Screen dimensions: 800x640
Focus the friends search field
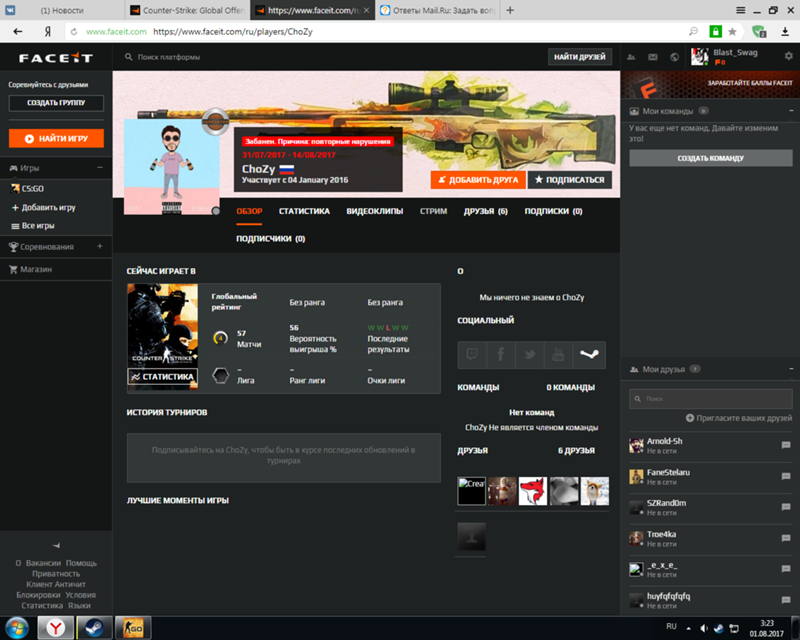tap(710, 398)
